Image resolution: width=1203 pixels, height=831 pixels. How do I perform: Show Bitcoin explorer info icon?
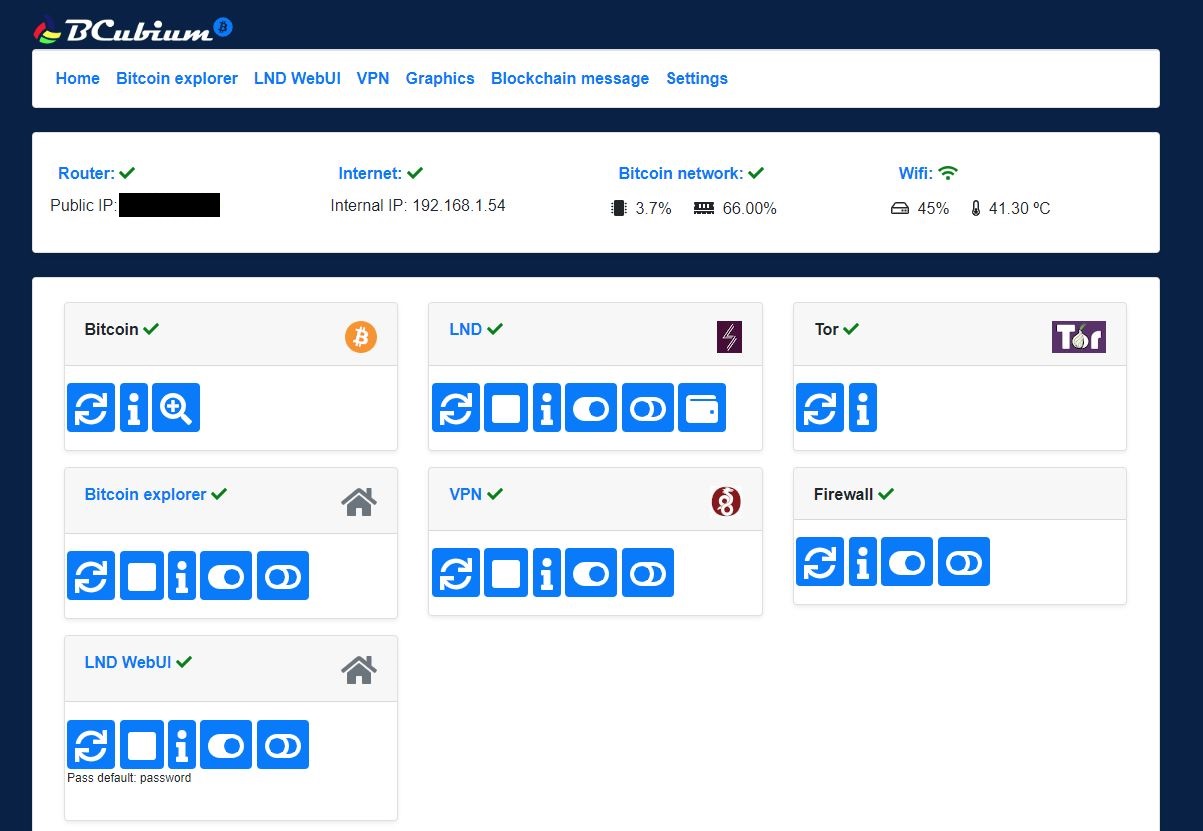(x=181, y=575)
